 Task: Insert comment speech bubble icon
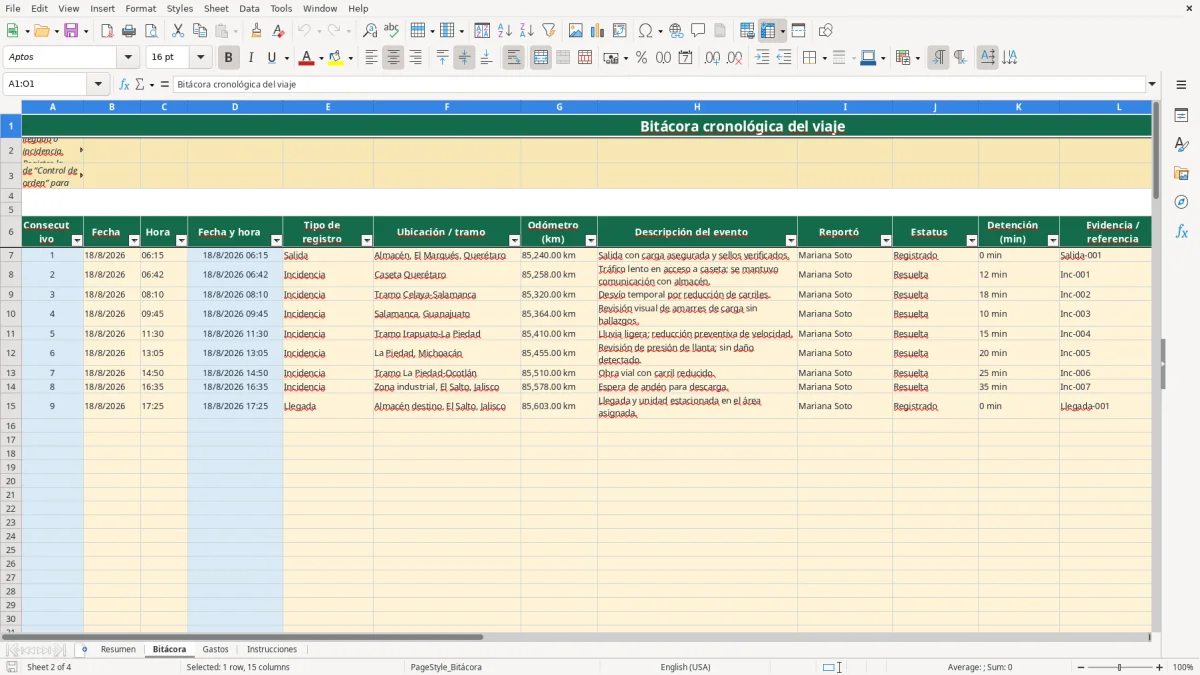(698, 31)
